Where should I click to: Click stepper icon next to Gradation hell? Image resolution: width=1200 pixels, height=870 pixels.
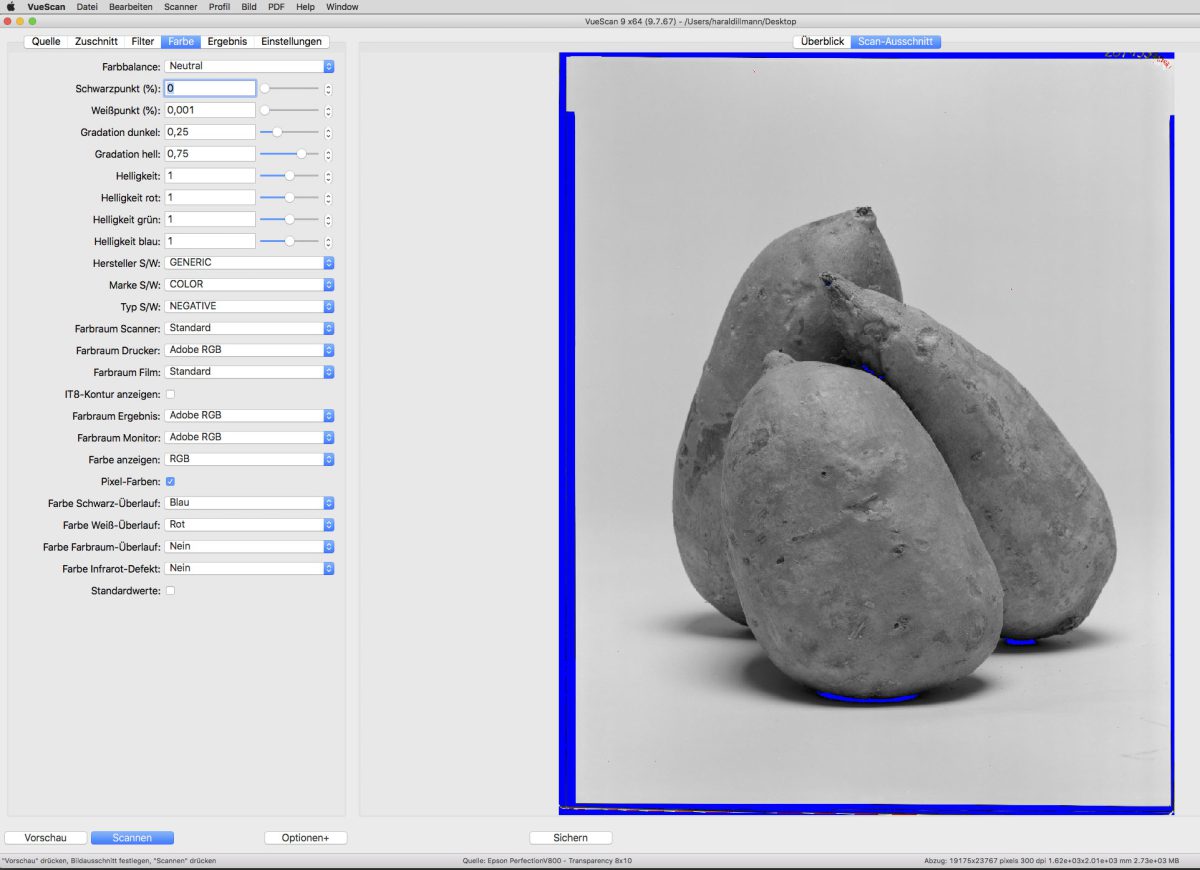pos(328,154)
